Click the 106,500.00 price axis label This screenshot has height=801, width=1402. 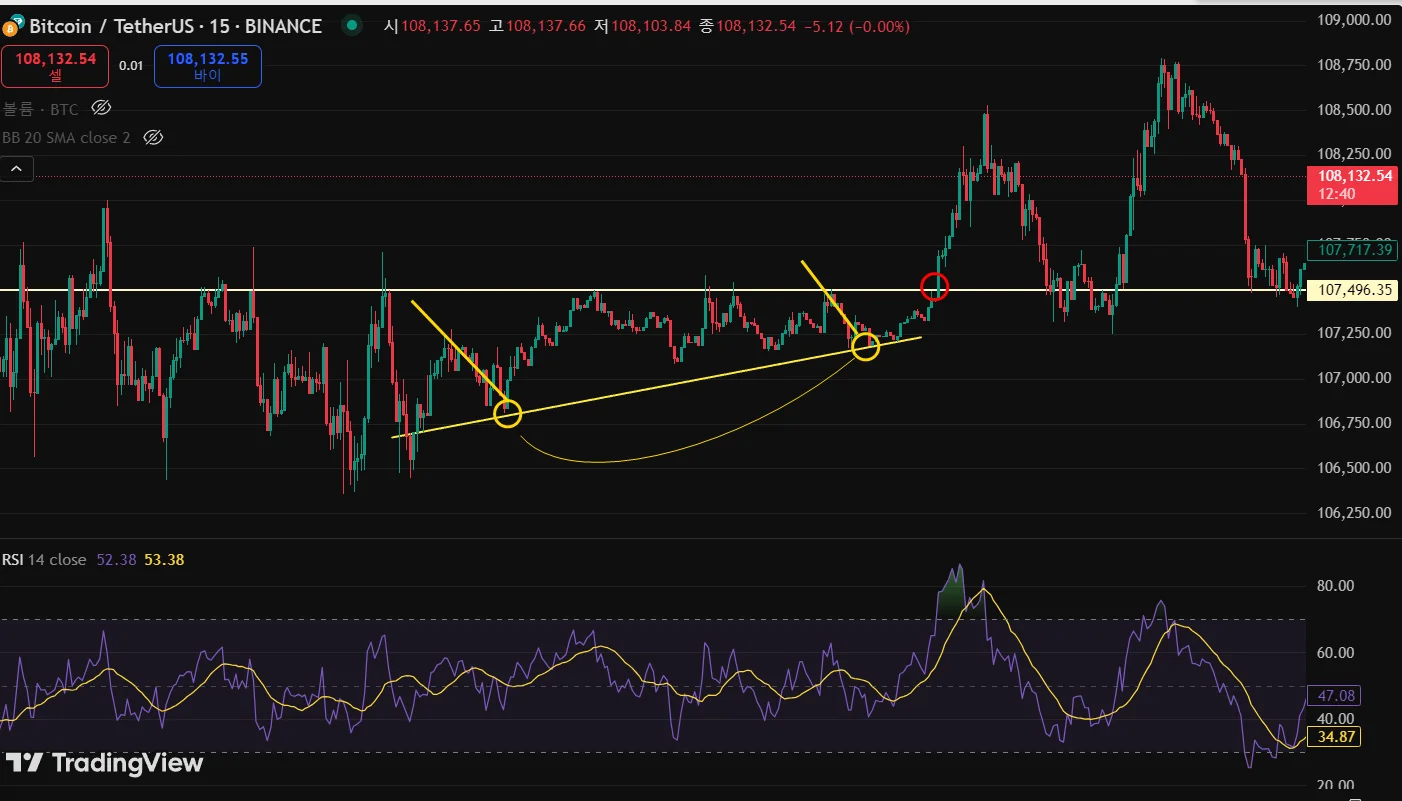click(1355, 467)
